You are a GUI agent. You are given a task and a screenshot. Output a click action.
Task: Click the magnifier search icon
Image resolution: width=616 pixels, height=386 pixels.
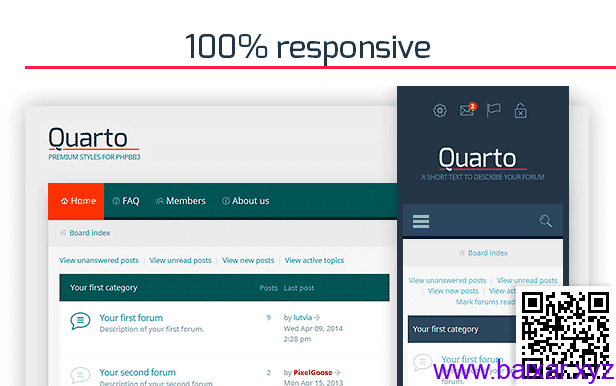[x=545, y=221]
